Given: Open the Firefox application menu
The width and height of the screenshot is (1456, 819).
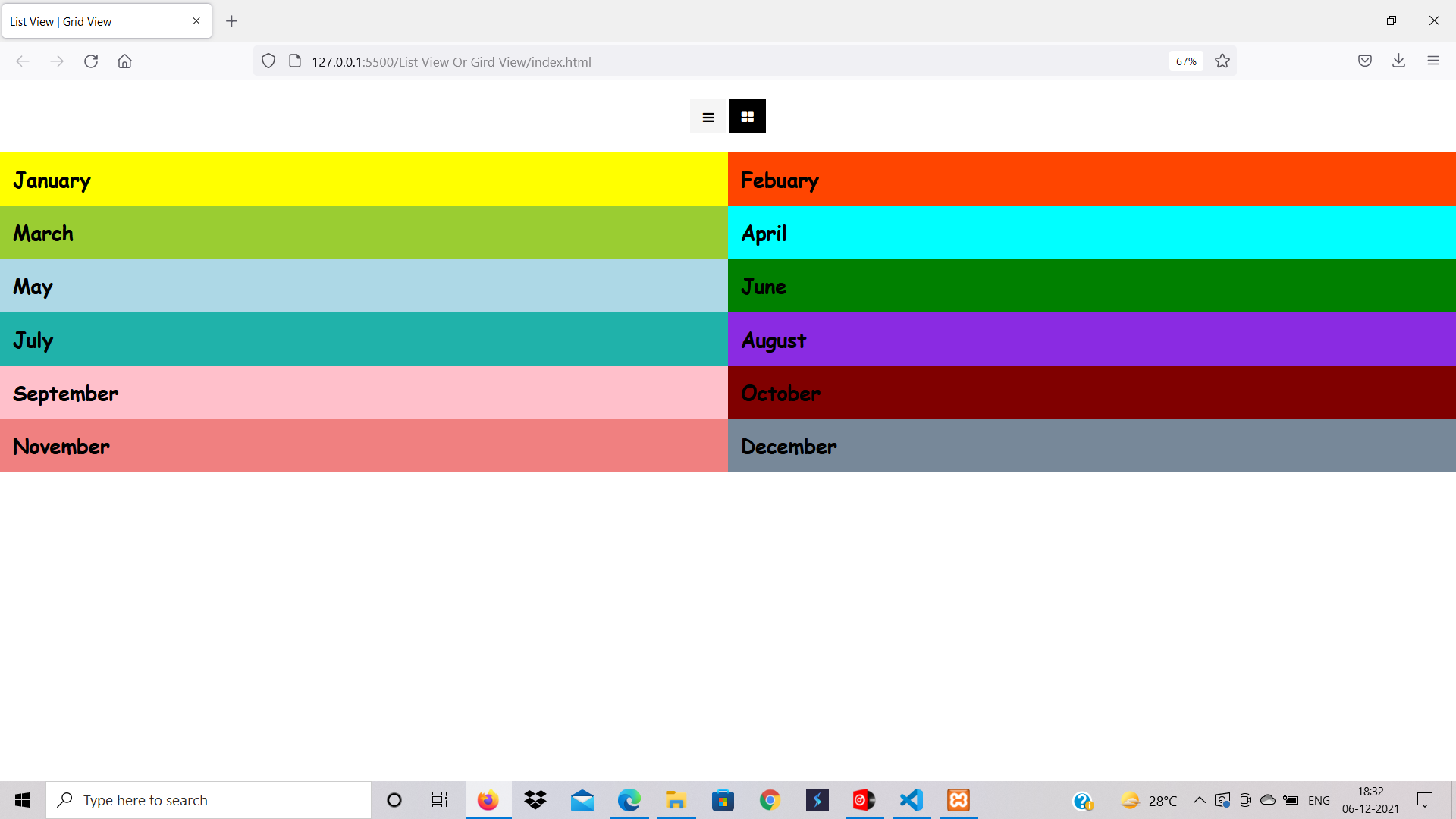Looking at the screenshot, I should pyautogui.click(x=1434, y=61).
